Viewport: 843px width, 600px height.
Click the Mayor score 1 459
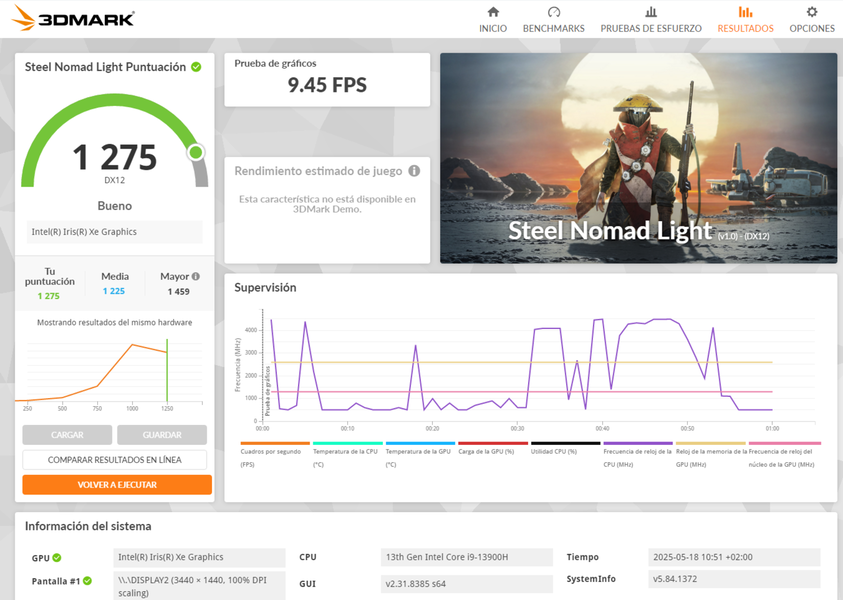[178, 291]
